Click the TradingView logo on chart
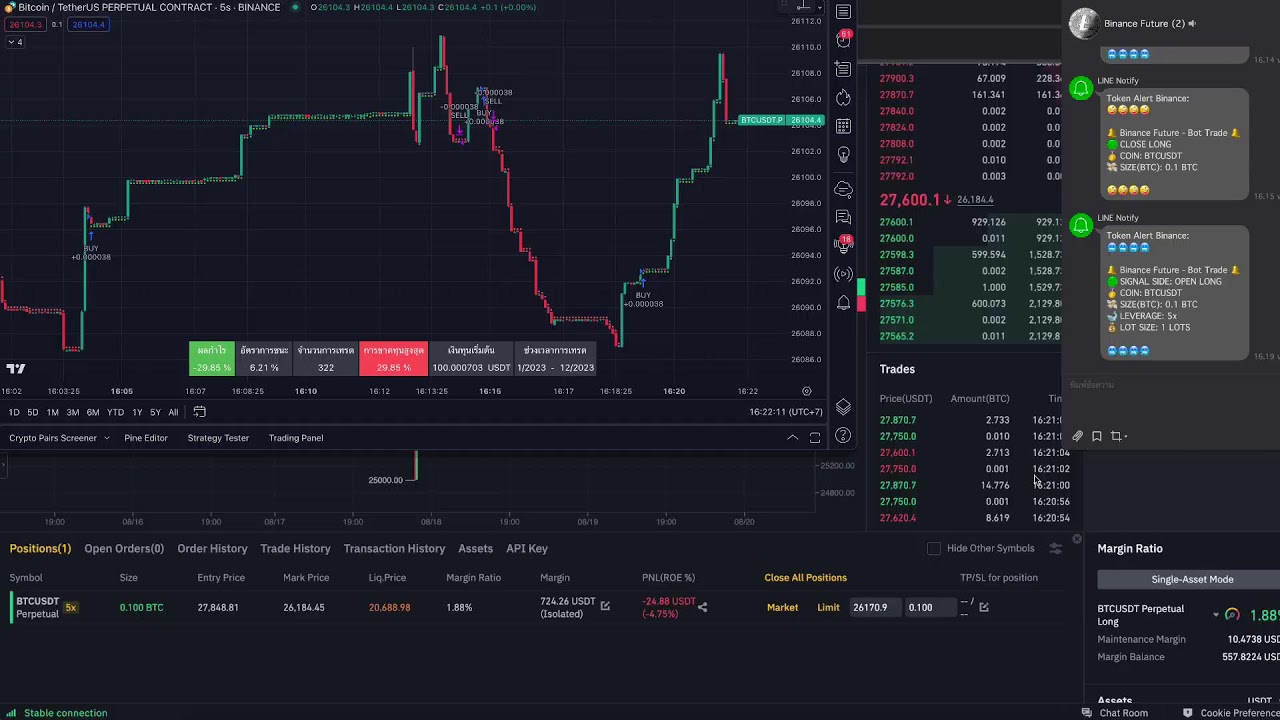This screenshot has width=1280, height=720. (x=15, y=368)
